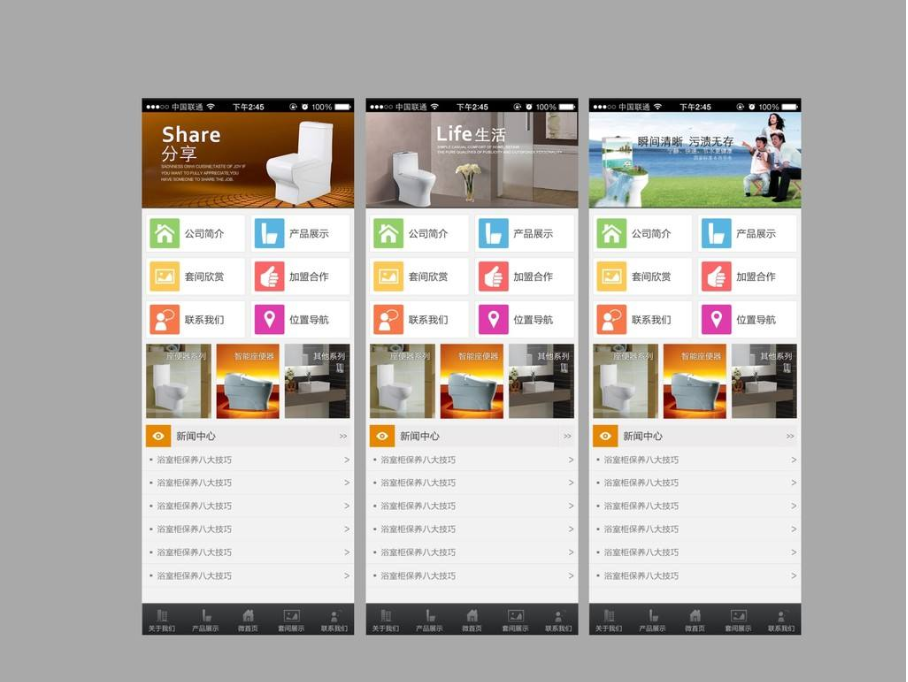908x682 pixels.
Task: Tap magenta 位置导航 pin icon in Share phone
Action: tap(269, 319)
